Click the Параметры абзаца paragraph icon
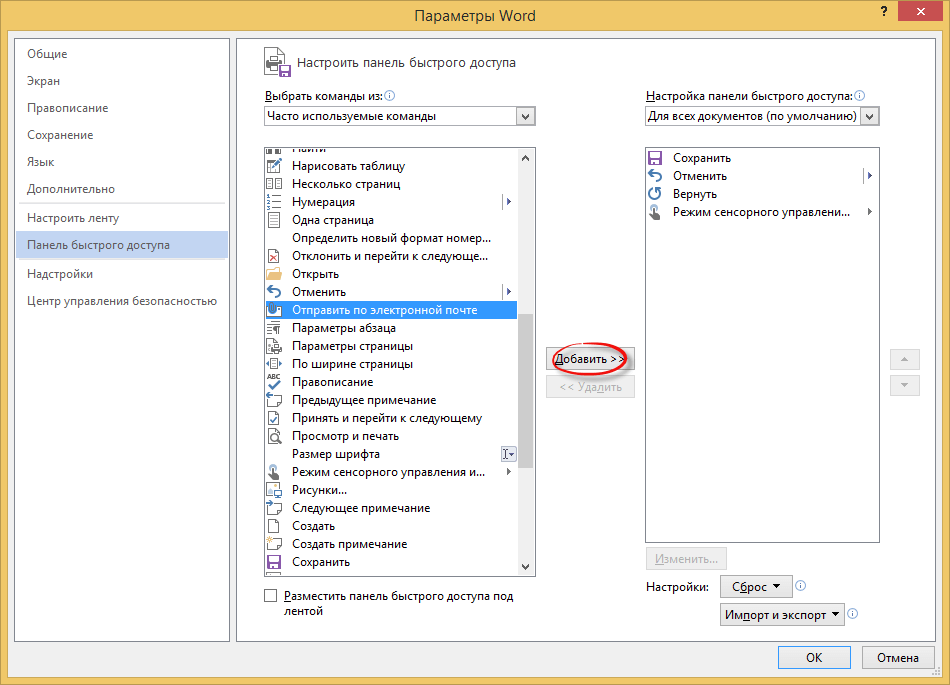This screenshot has width=950, height=685. [x=274, y=328]
